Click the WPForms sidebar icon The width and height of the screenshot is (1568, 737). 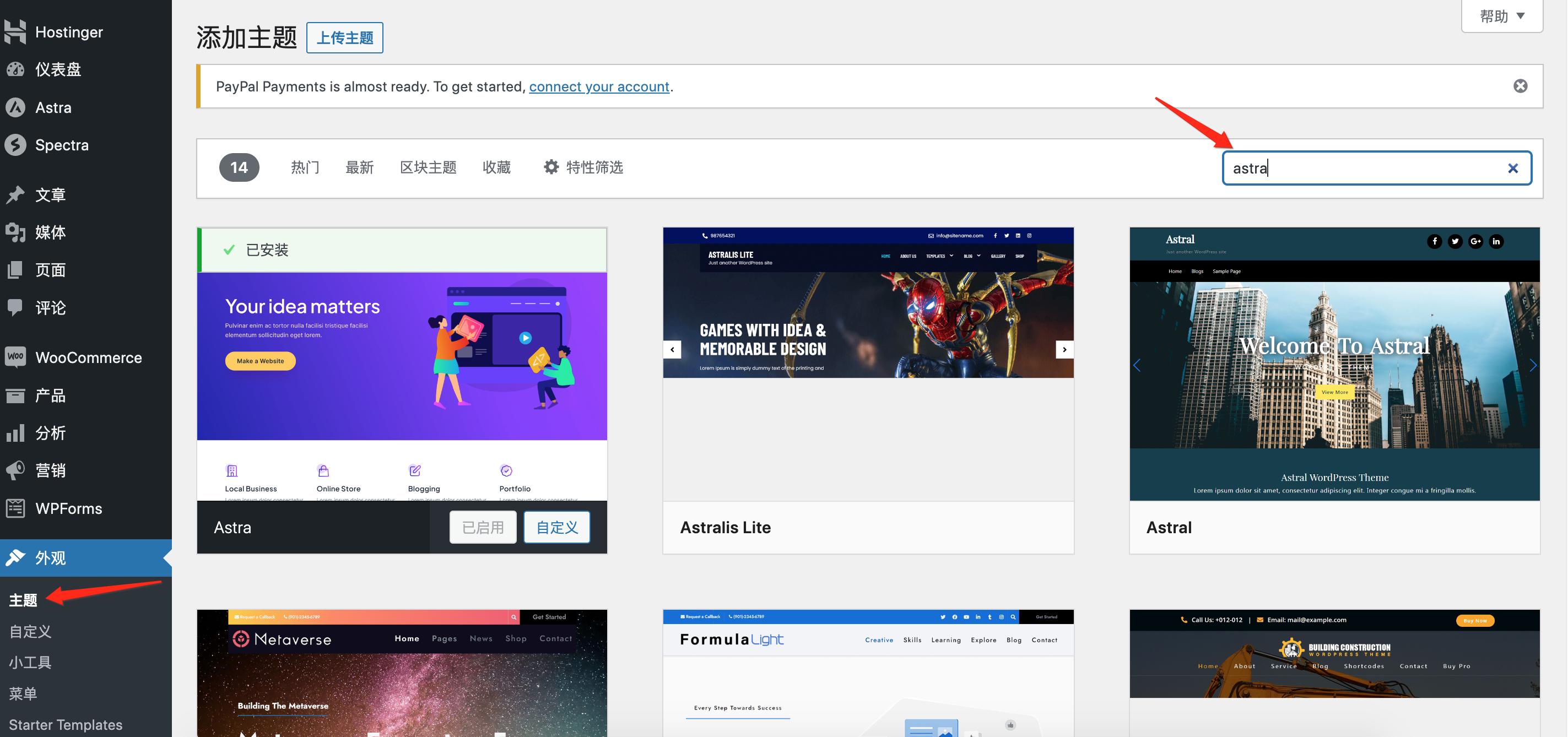[x=15, y=508]
